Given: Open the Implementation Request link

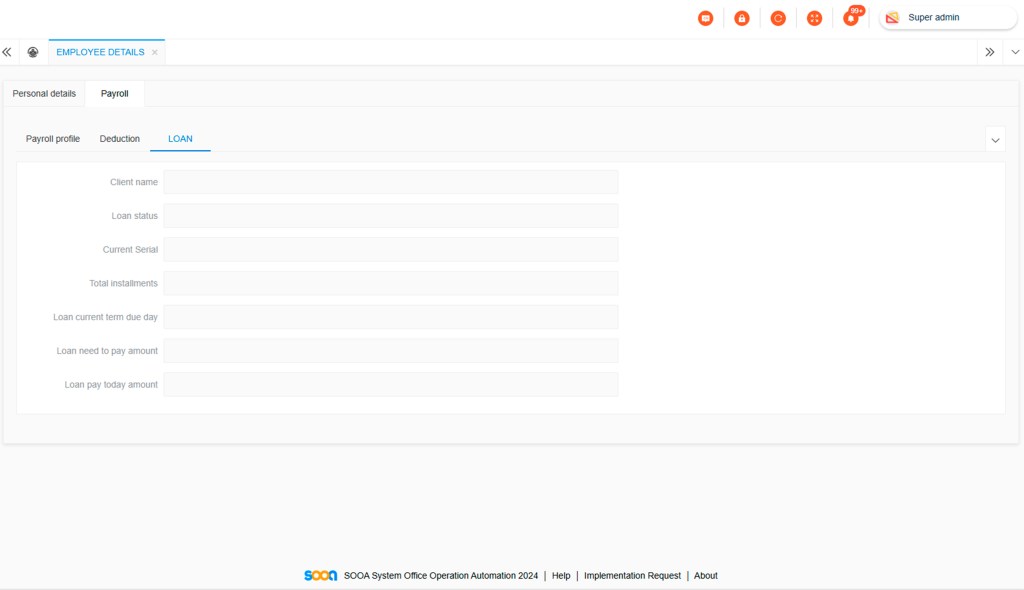Looking at the screenshot, I should click(632, 576).
